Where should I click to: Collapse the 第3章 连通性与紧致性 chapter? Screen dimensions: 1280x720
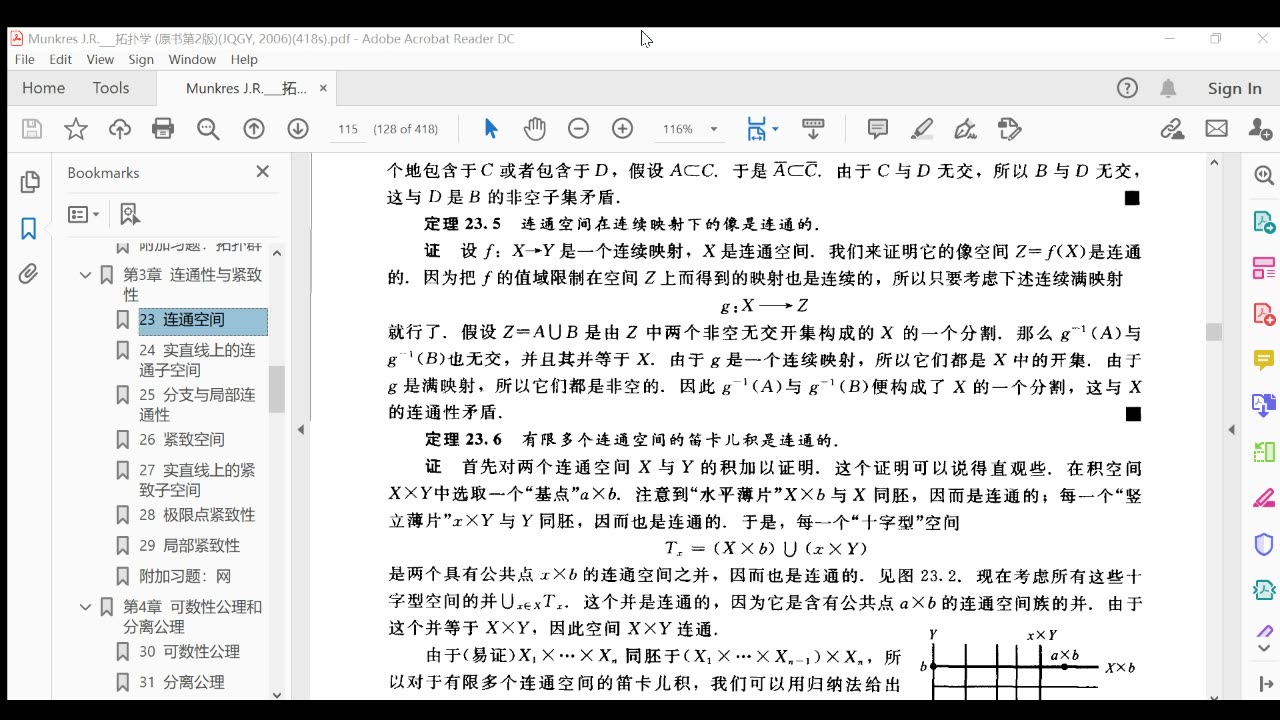[x=86, y=275]
